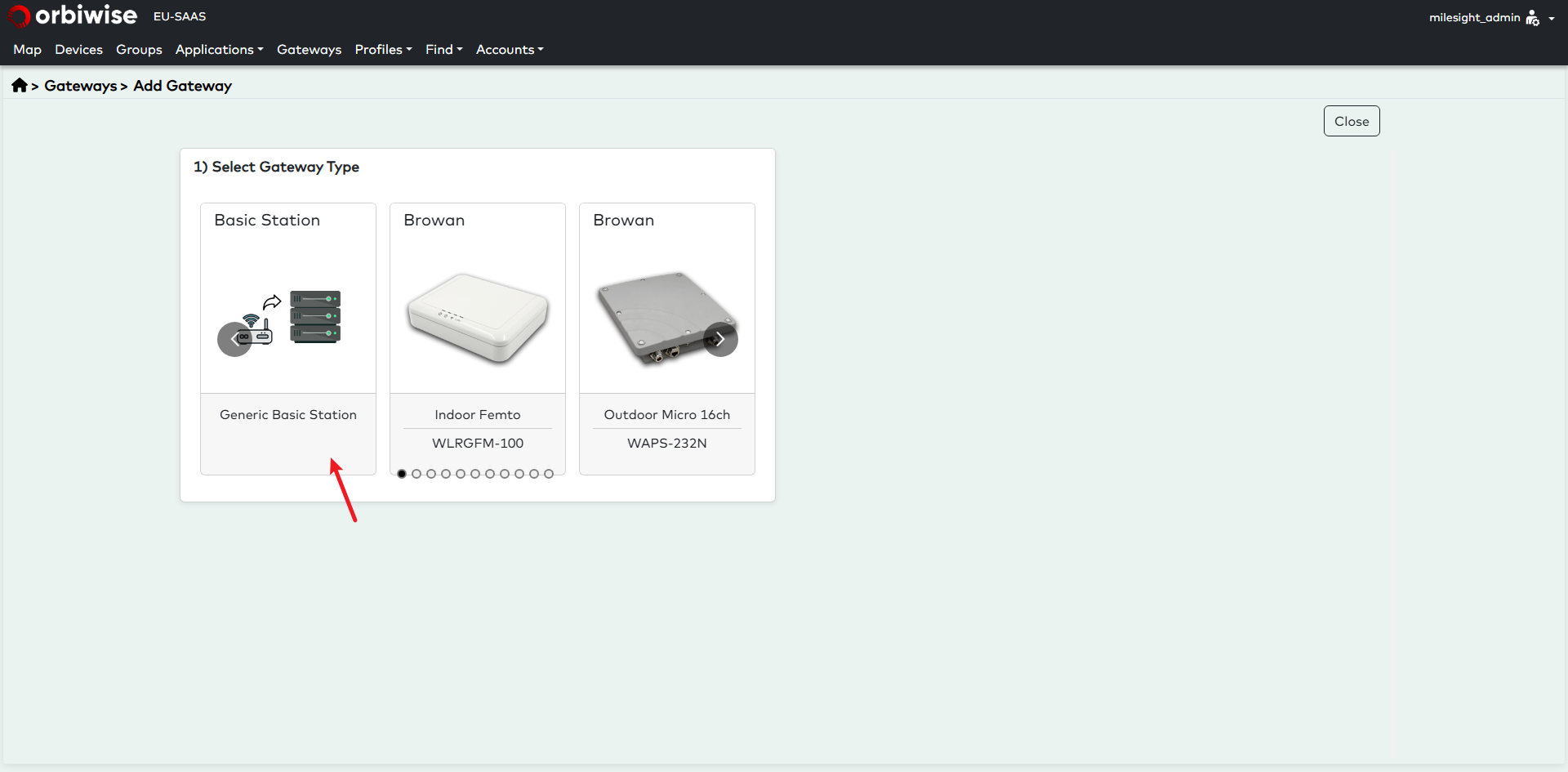Open the Gateways page from navbar
The image size is (1568, 772).
pos(309,50)
